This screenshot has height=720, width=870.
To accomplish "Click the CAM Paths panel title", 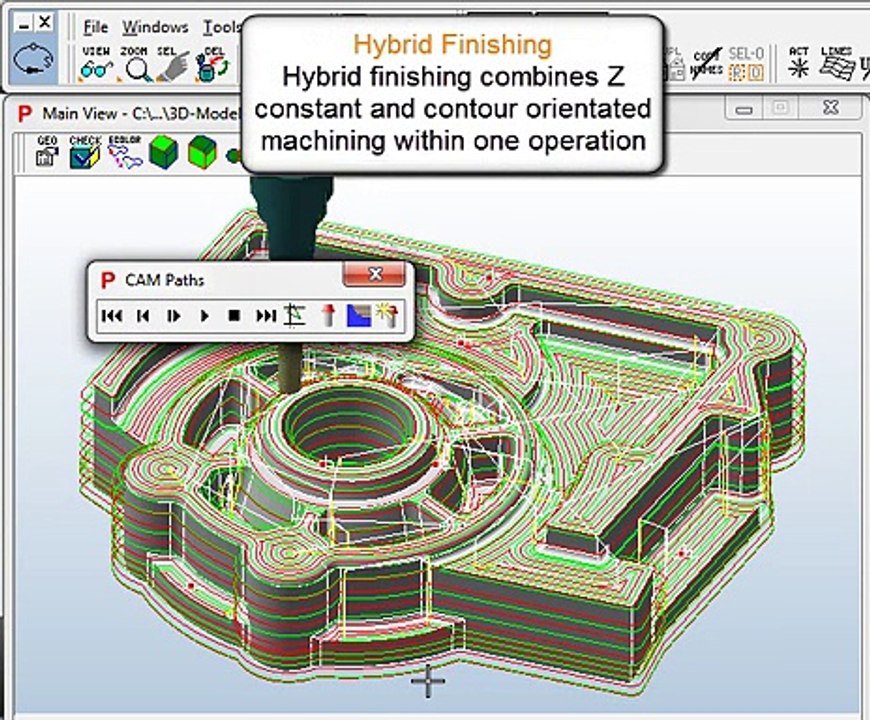I will point(165,280).
